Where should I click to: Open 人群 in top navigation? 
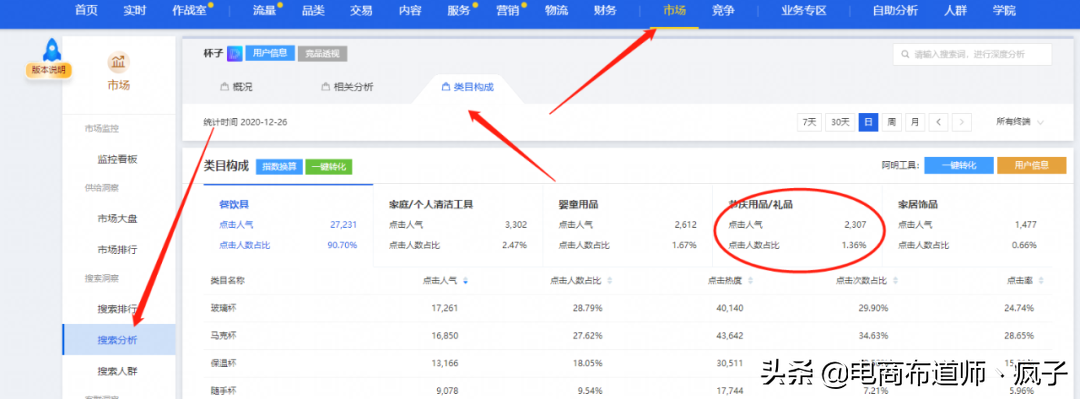tap(955, 10)
